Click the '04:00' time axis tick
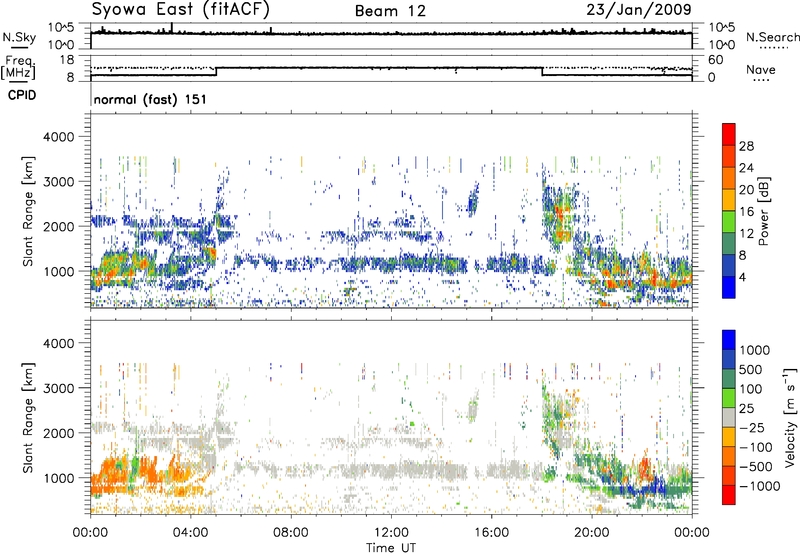 191,533
